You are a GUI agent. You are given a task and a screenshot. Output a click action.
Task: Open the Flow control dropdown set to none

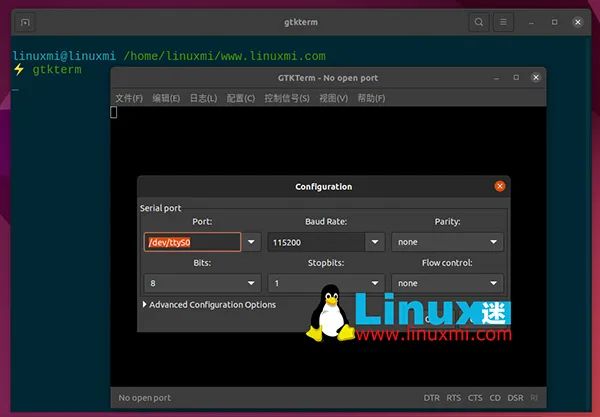tap(447, 283)
